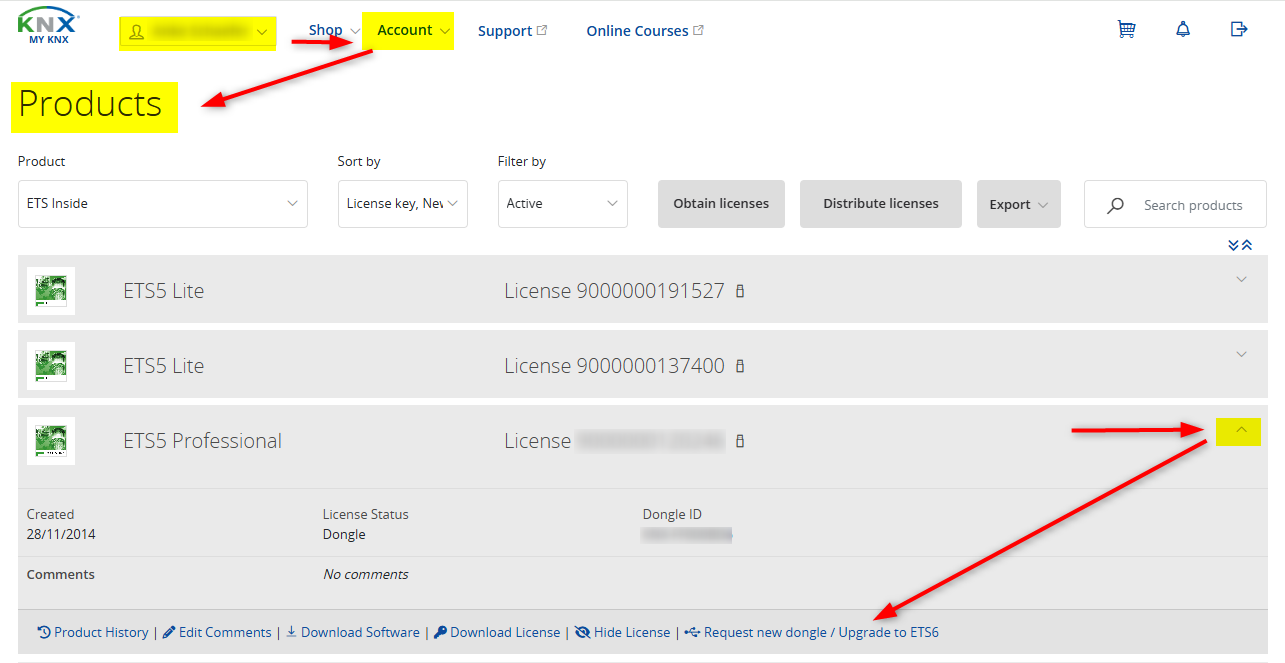This screenshot has height=663, width=1285.
Task: Open the Shop menu
Action: coord(334,30)
